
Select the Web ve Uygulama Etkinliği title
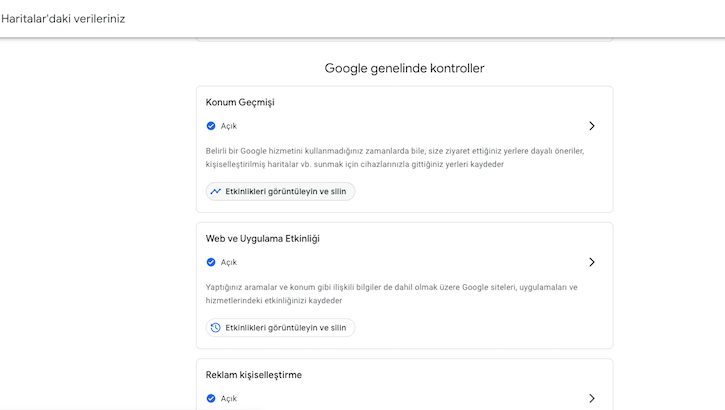(x=263, y=239)
